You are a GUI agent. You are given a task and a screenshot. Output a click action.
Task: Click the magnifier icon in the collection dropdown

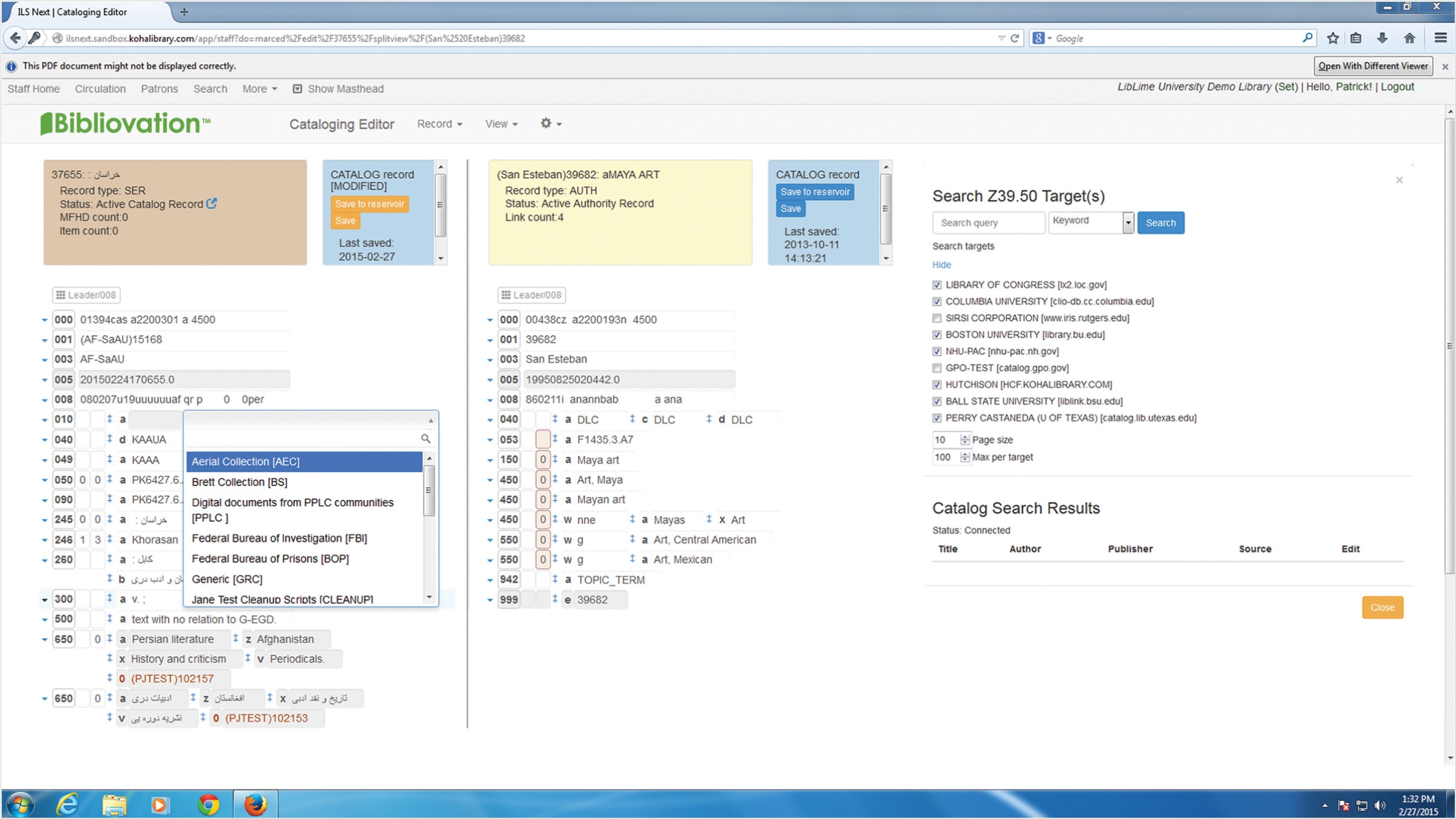425,438
